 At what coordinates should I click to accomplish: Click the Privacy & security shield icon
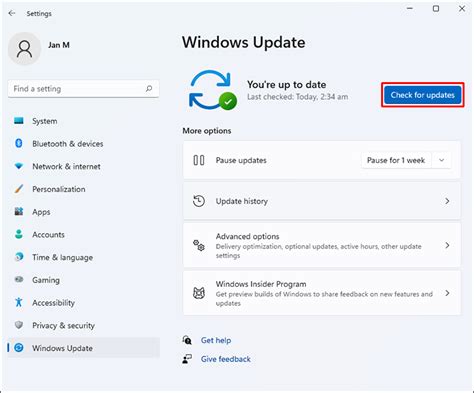[19, 325]
